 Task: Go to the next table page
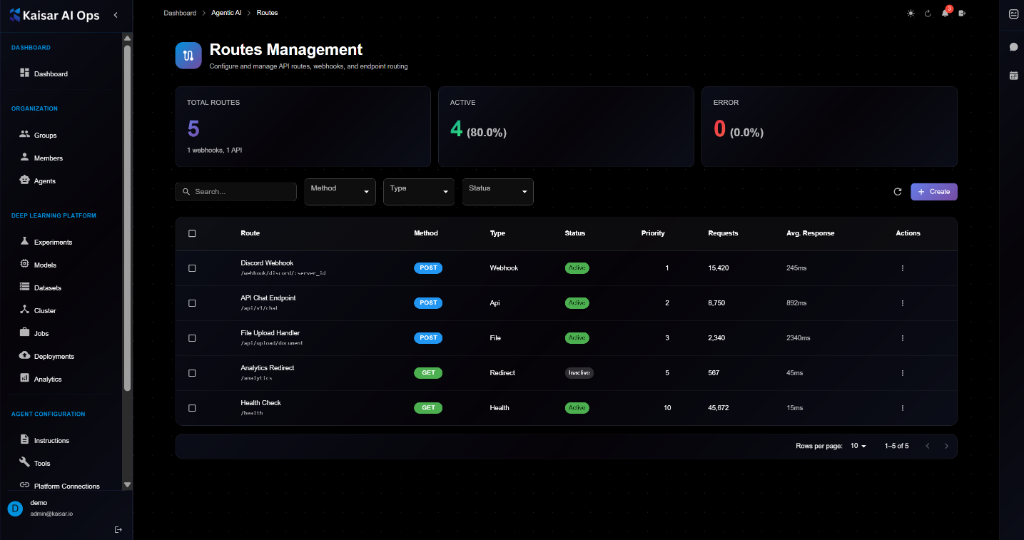(x=946, y=446)
